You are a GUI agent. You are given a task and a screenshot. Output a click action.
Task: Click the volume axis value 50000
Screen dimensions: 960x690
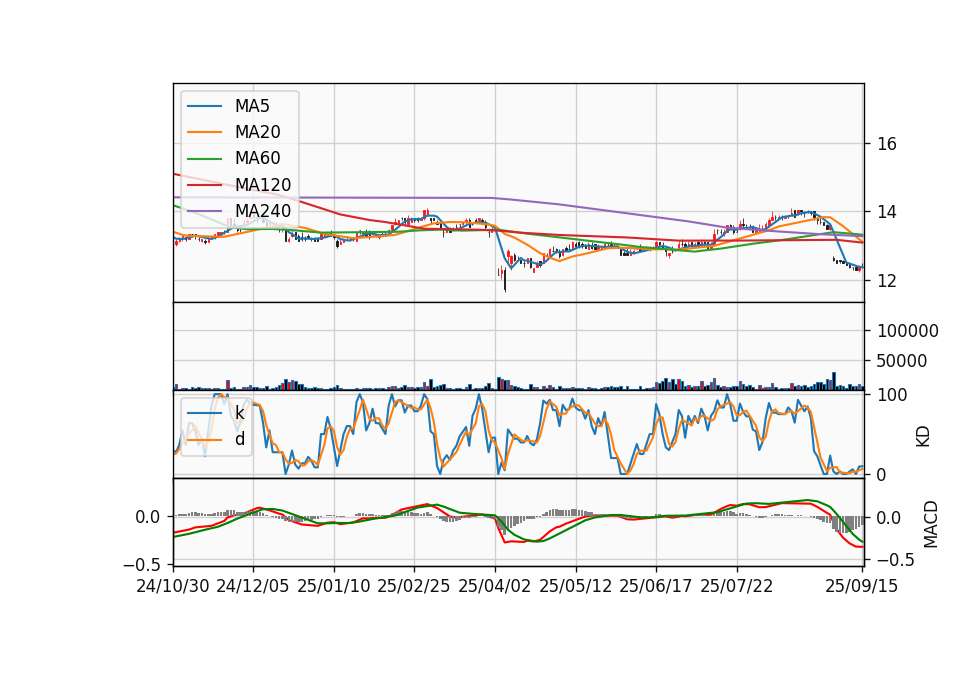(901, 361)
